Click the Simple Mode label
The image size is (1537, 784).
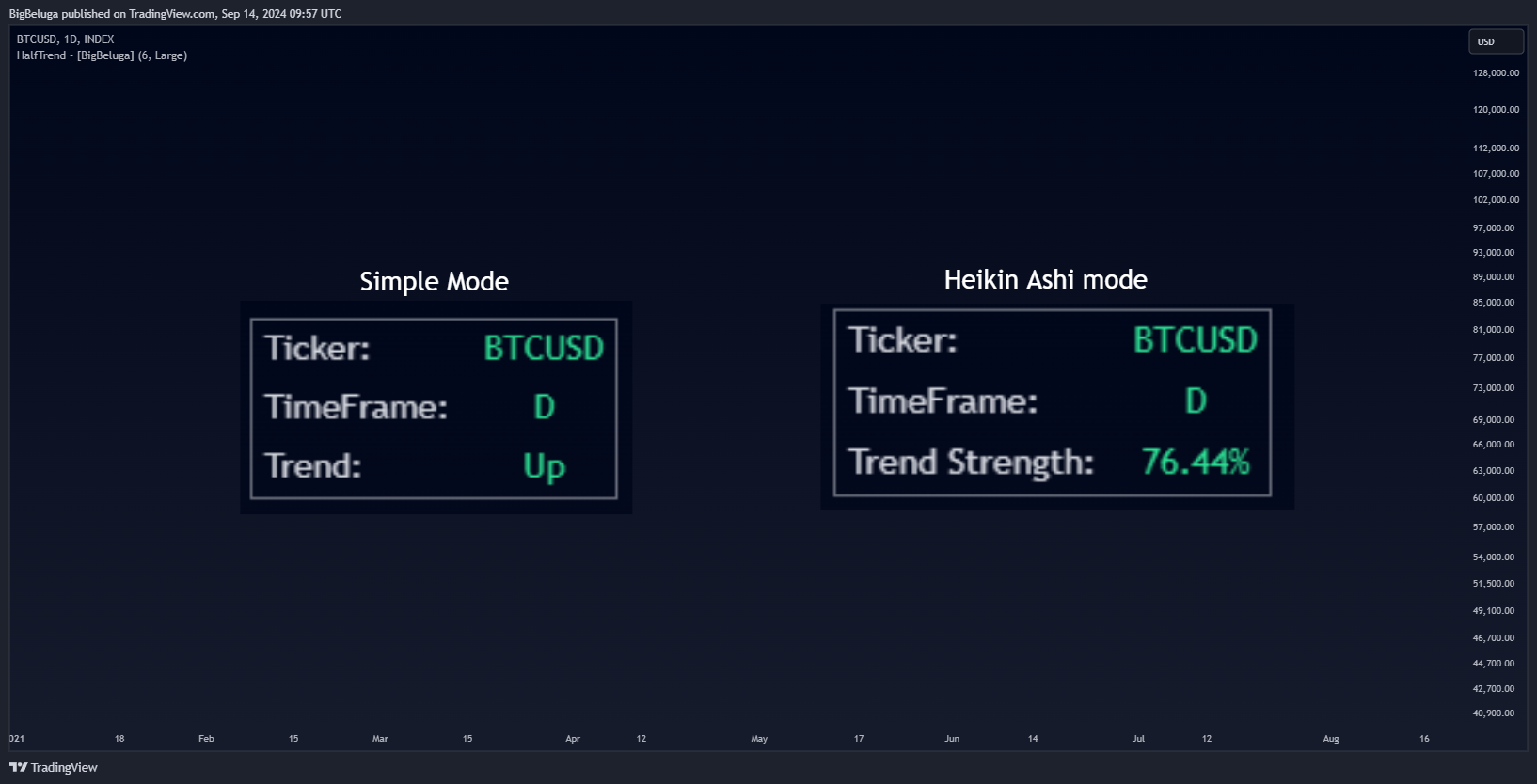434,281
